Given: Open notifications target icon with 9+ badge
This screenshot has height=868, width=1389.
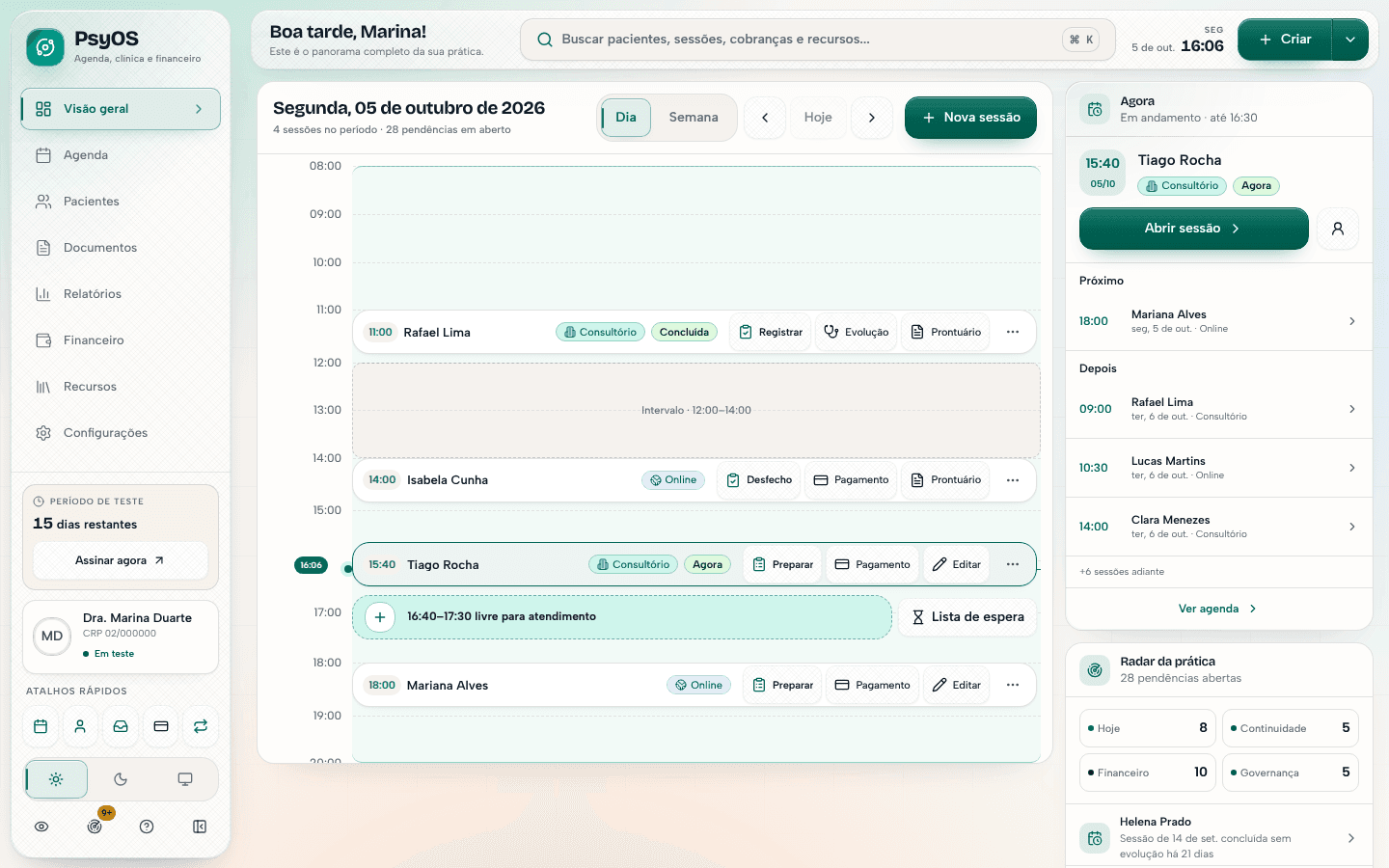Looking at the screenshot, I should tap(95, 827).
